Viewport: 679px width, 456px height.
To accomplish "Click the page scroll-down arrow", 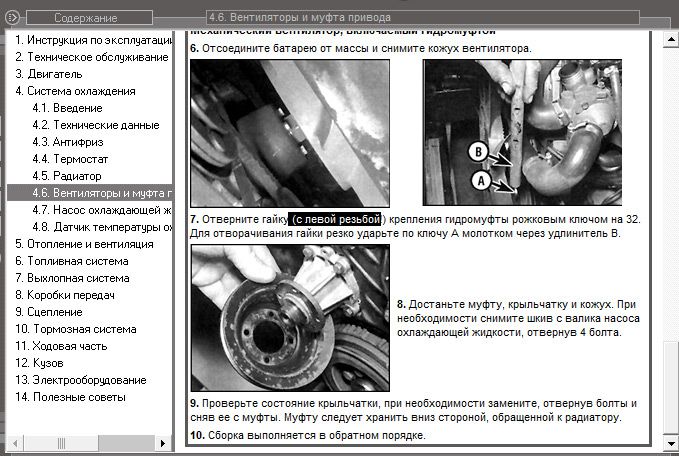I will tap(670, 443).
